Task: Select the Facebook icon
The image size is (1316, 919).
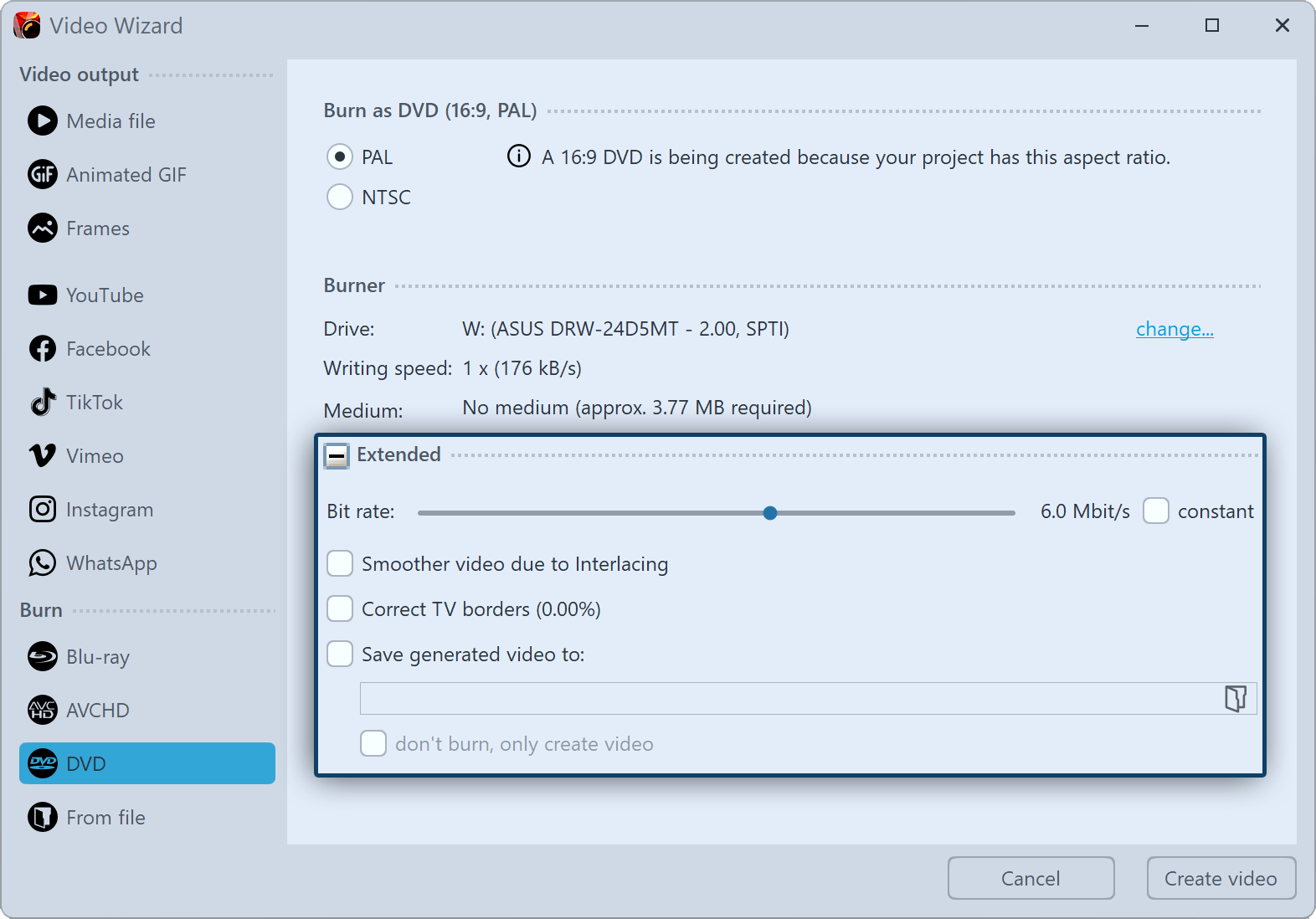Action: click(43, 348)
